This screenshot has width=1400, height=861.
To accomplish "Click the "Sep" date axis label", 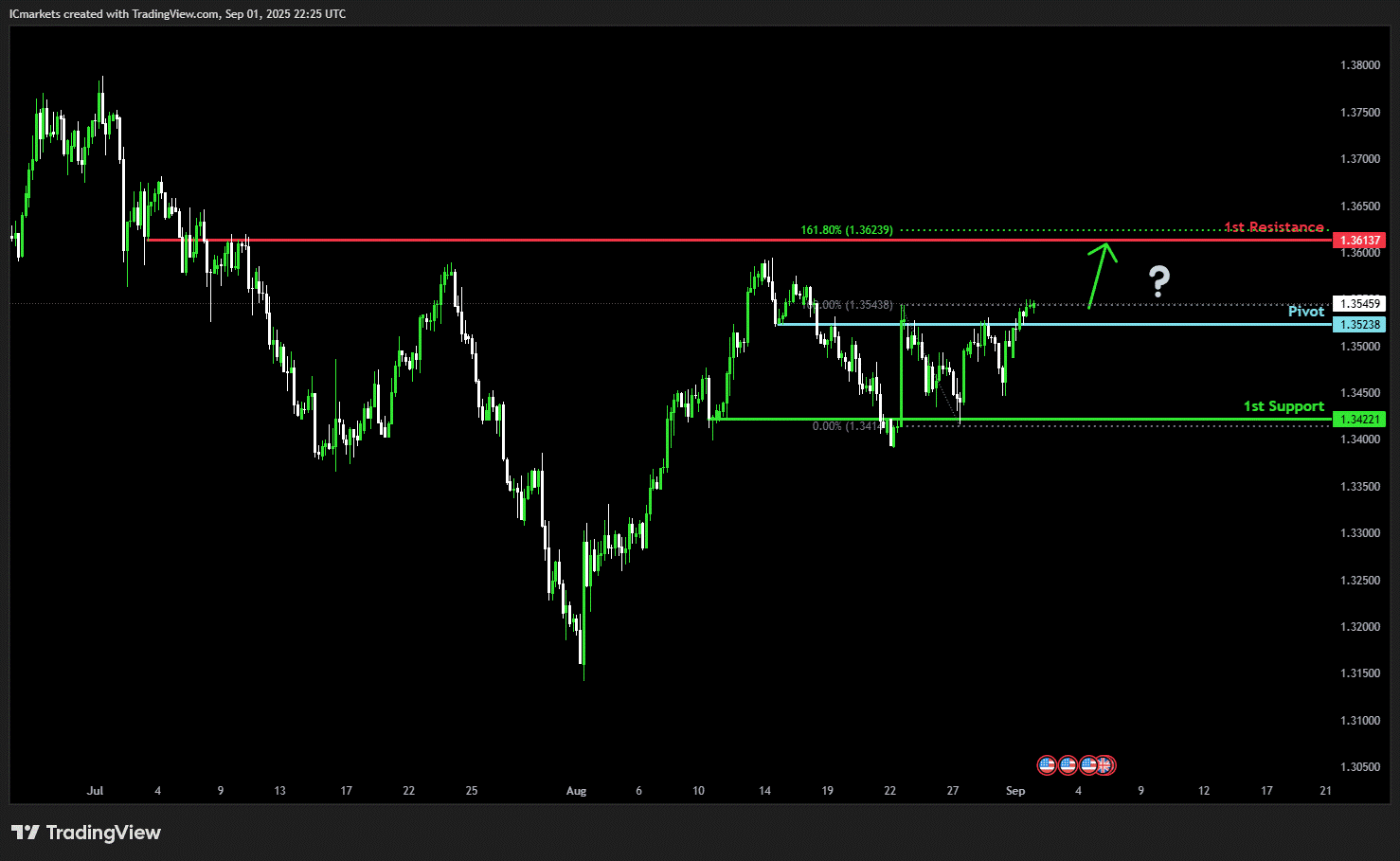I will 1015,791.
